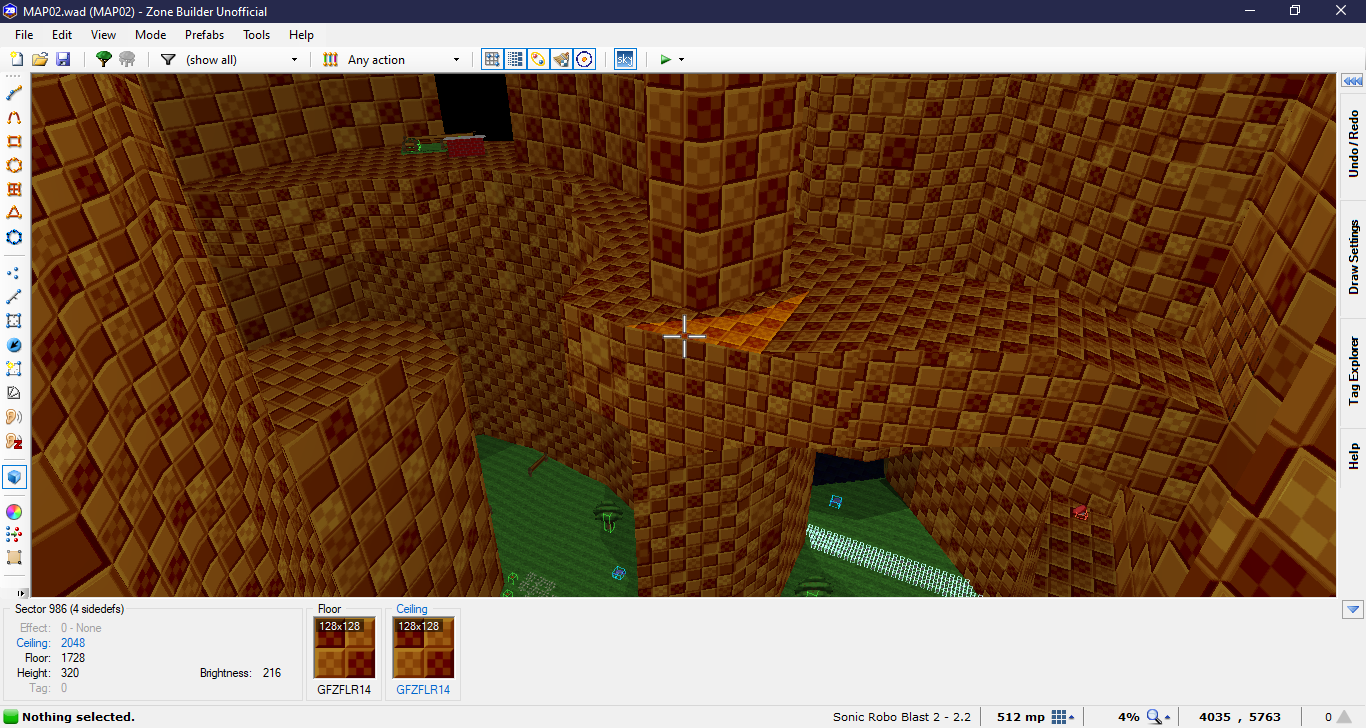Select the Draw Curve tool
Image resolution: width=1366 pixels, height=728 pixels.
pos(14,117)
